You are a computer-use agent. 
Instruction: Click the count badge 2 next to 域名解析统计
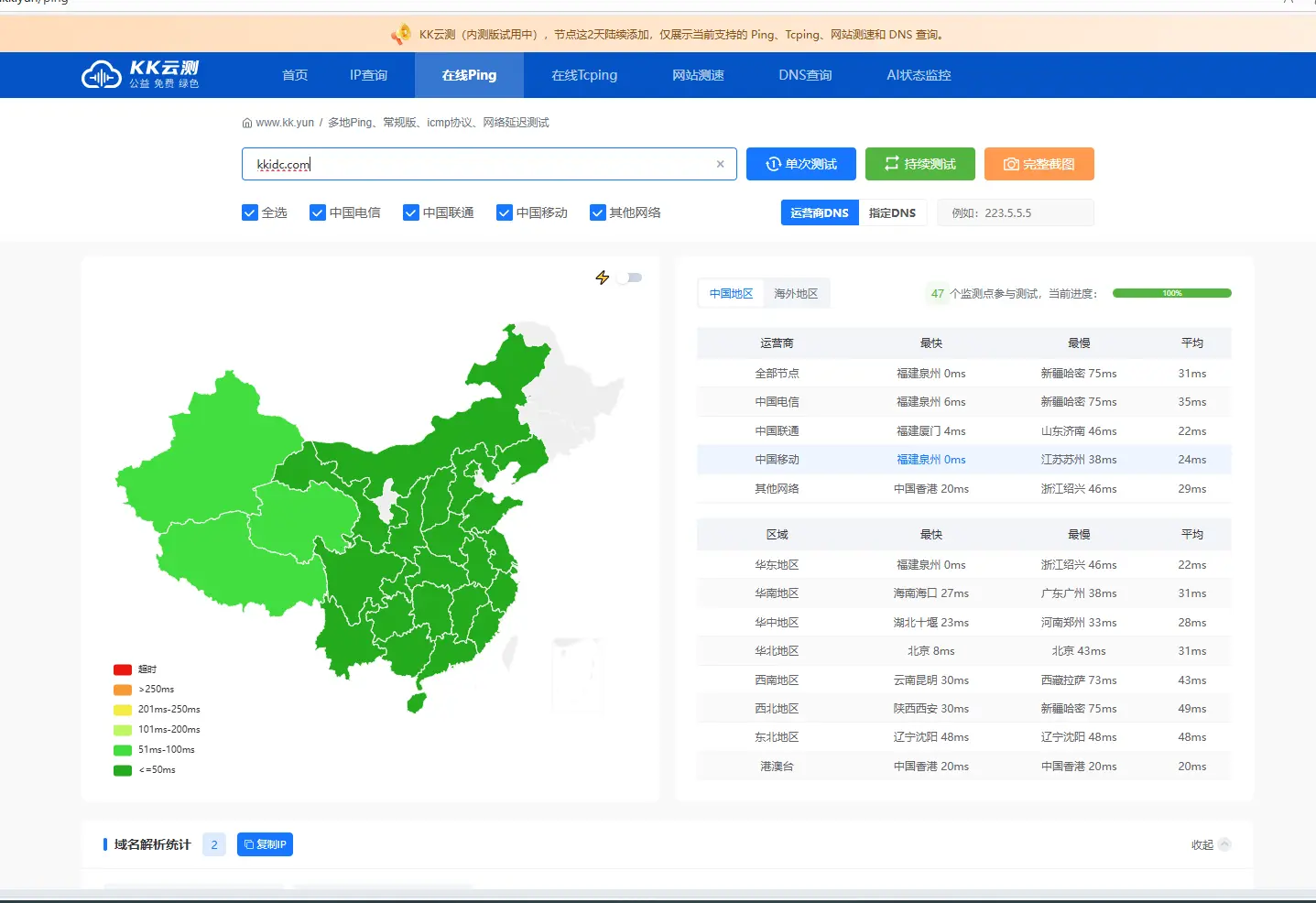214,844
